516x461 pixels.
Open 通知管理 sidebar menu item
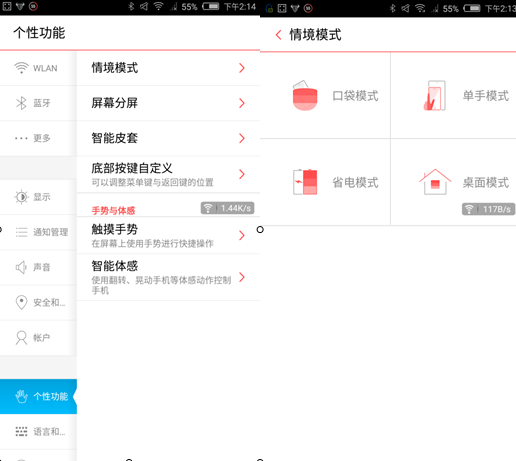[38, 232]
